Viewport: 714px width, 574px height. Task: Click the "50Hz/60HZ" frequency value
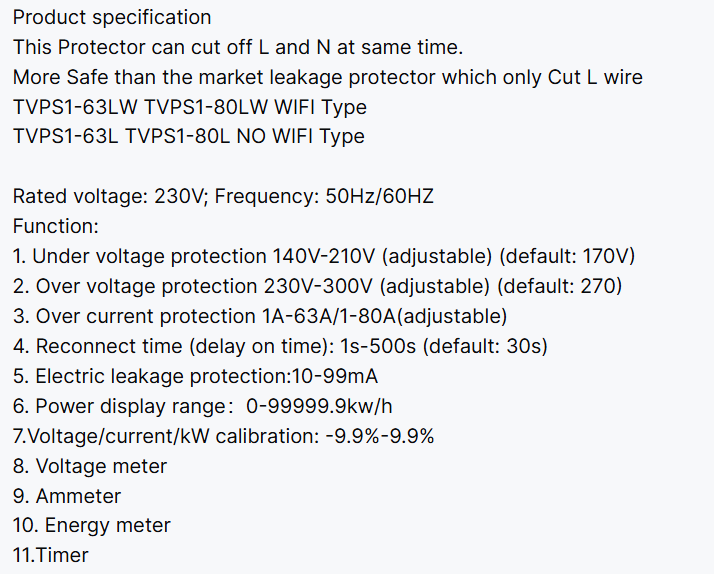pyautogui.click(x=380, y=196)
